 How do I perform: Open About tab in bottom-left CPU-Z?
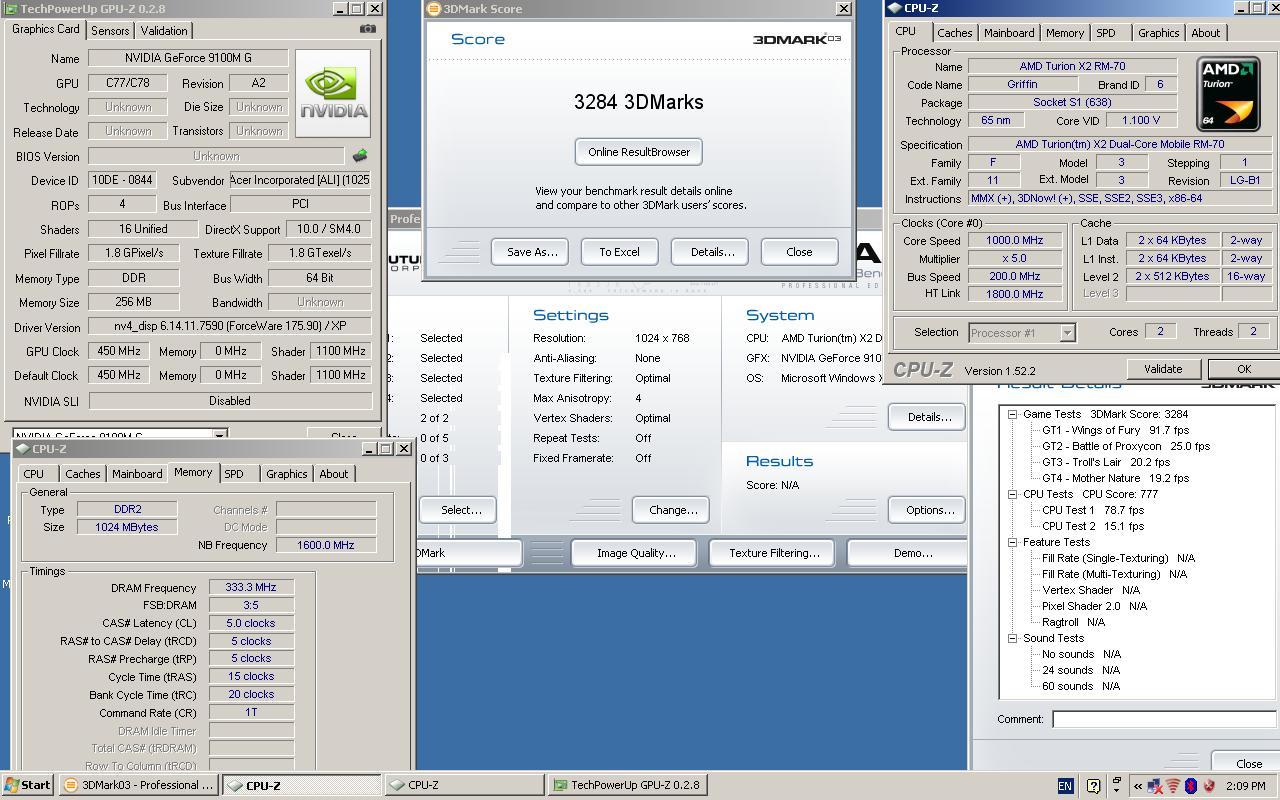tap(333, 474)
